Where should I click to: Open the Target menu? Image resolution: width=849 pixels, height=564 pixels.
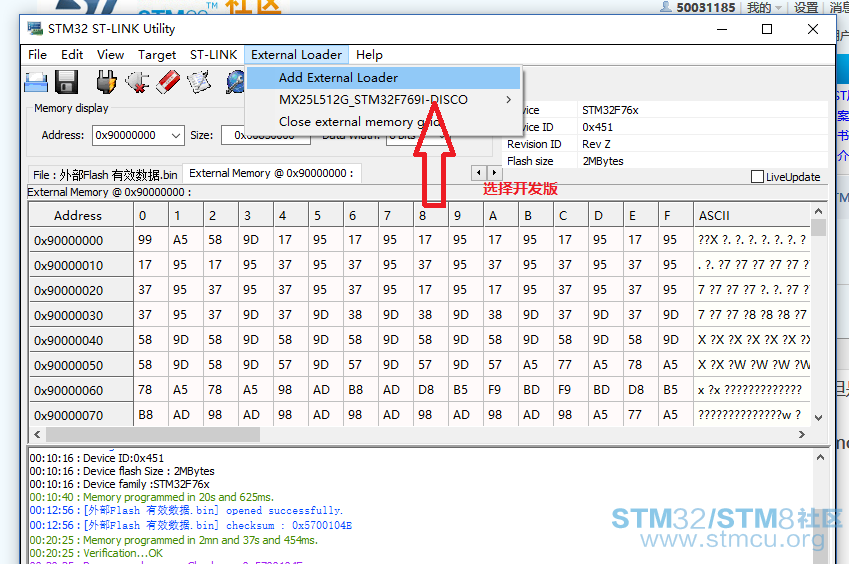157,55
